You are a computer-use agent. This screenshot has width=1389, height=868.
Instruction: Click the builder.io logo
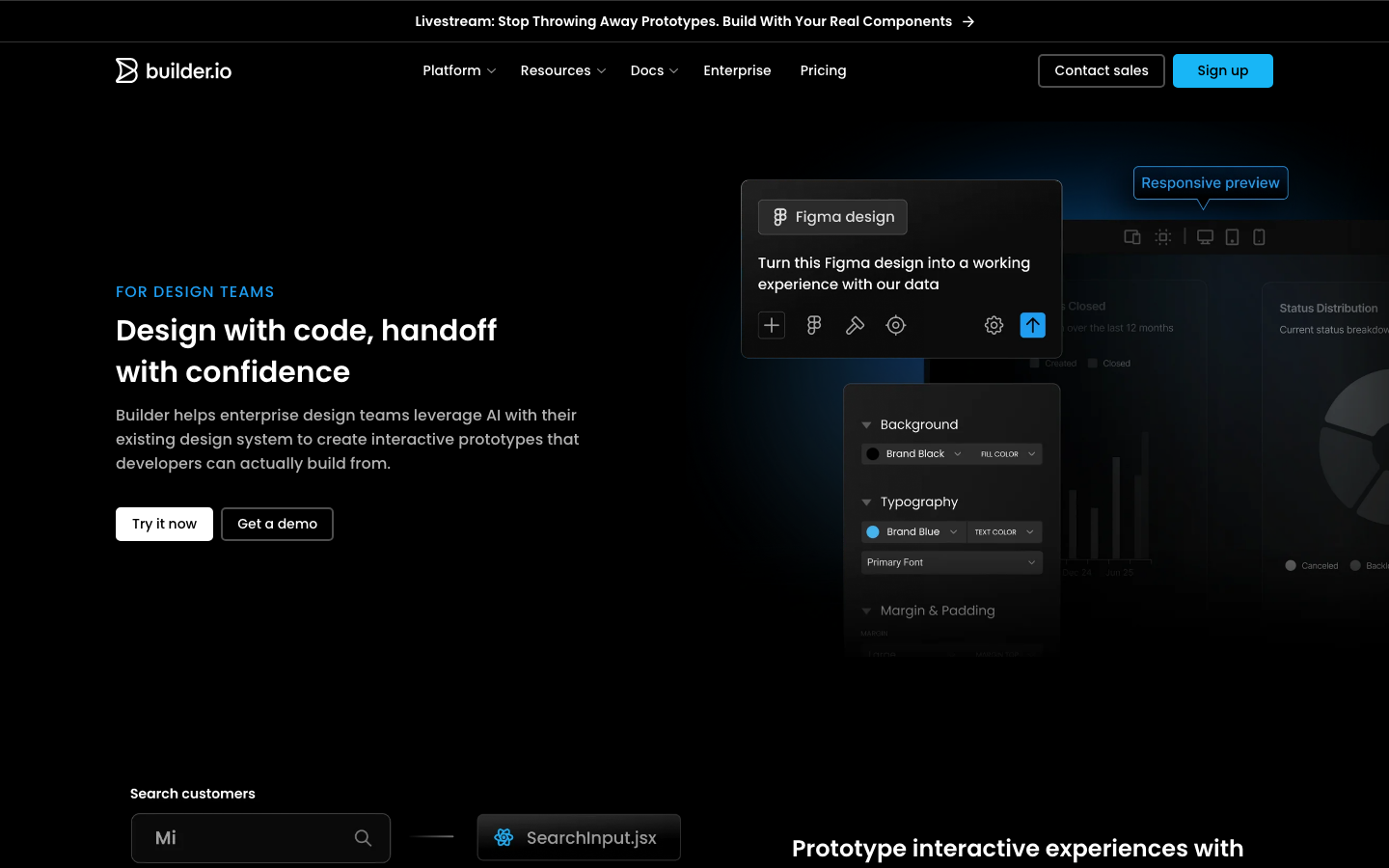[174, 70]
